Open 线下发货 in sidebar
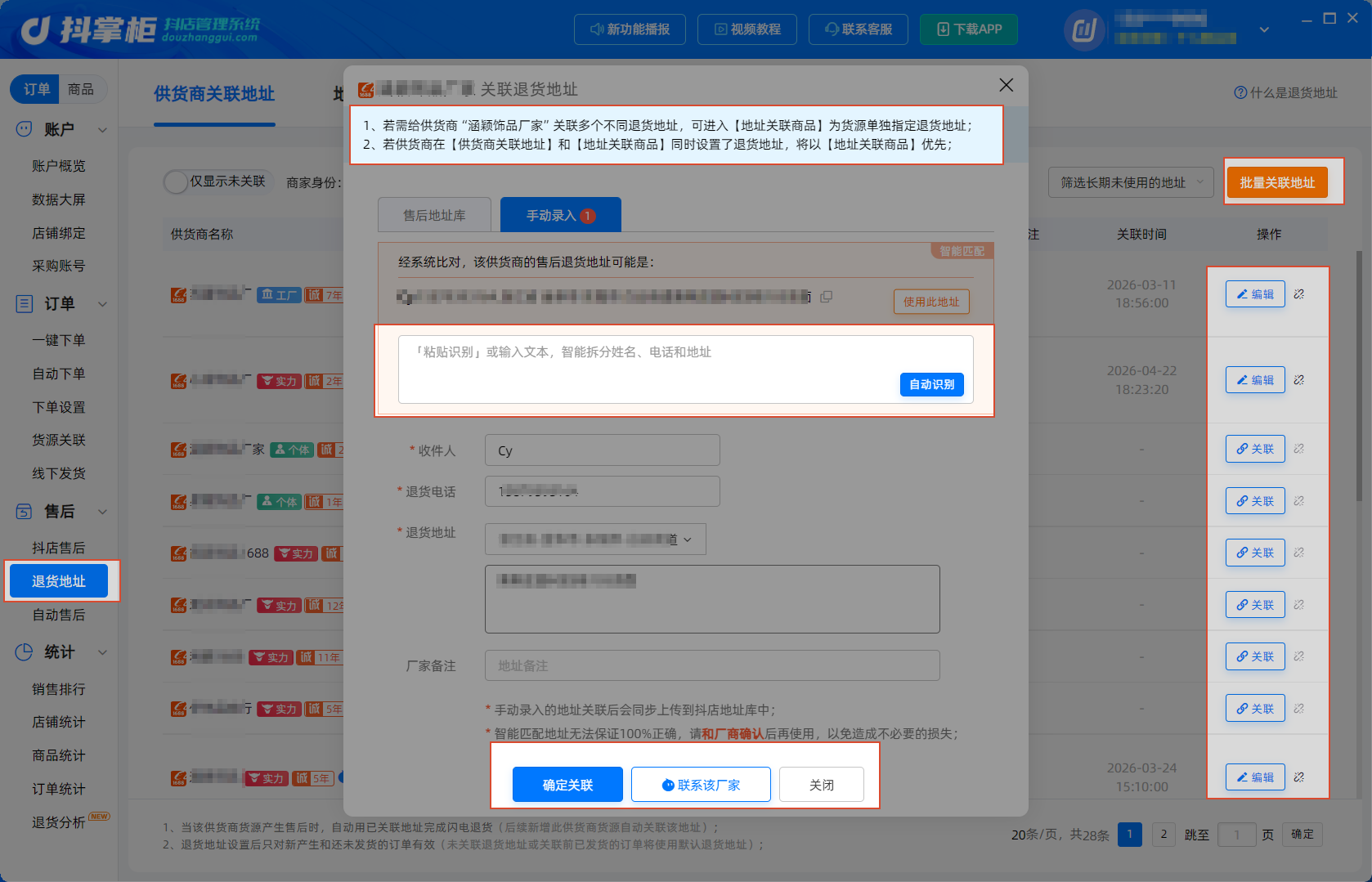The image size is (1372, 882). pyautogui.click(x=59, y=473)
